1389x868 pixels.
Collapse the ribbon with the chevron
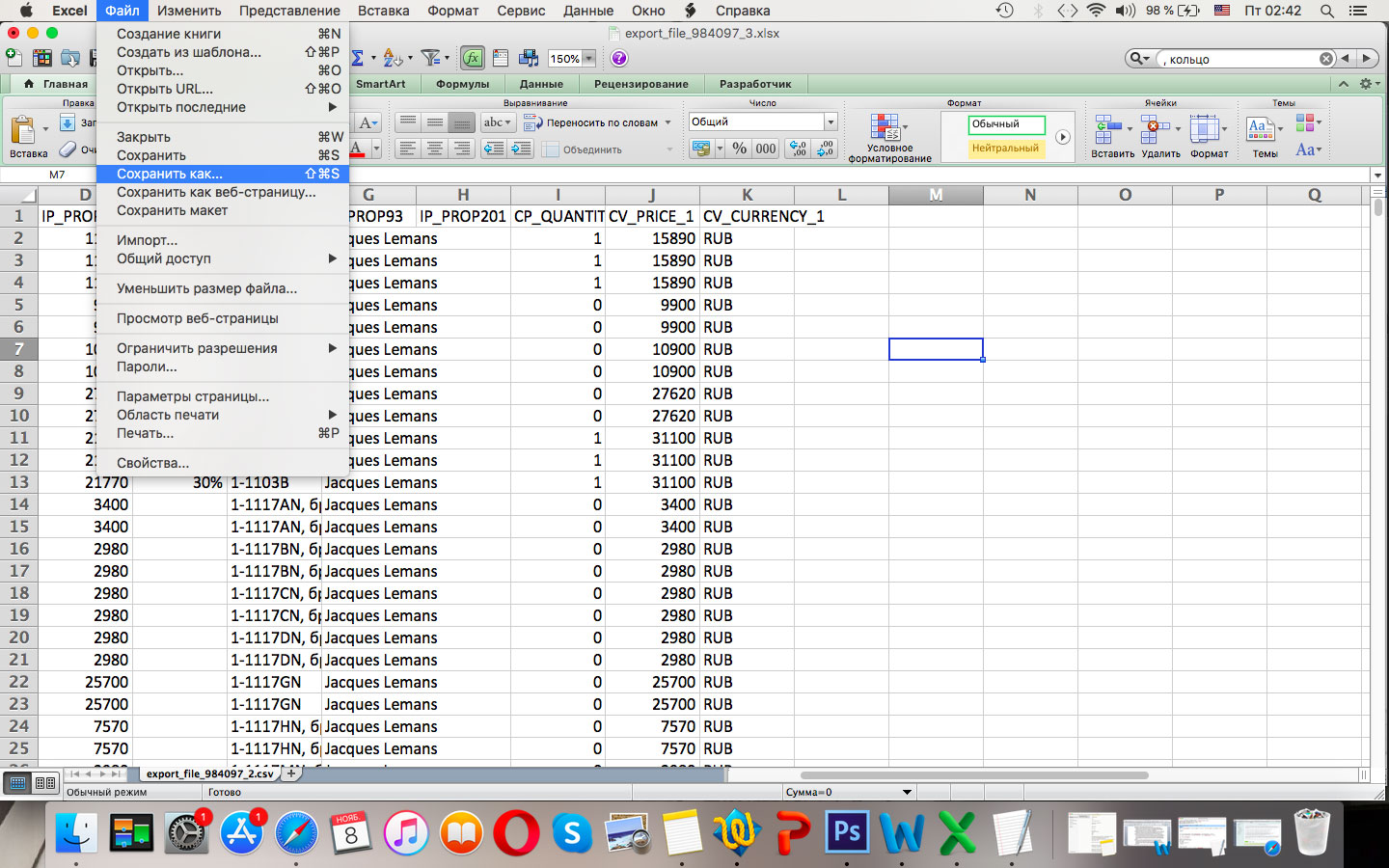1343,84
